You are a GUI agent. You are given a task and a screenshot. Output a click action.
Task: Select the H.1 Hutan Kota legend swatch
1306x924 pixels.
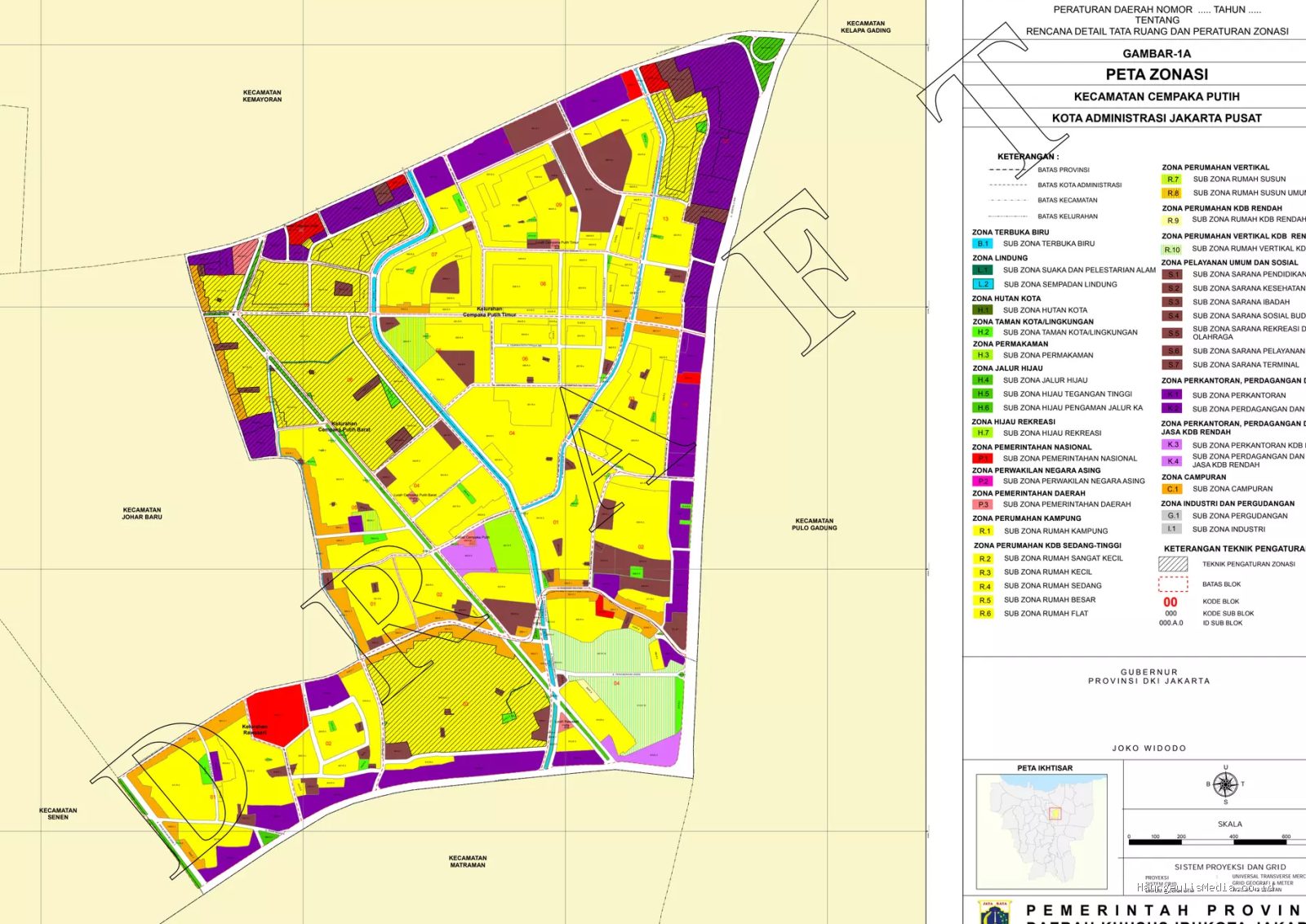(983, 310)
